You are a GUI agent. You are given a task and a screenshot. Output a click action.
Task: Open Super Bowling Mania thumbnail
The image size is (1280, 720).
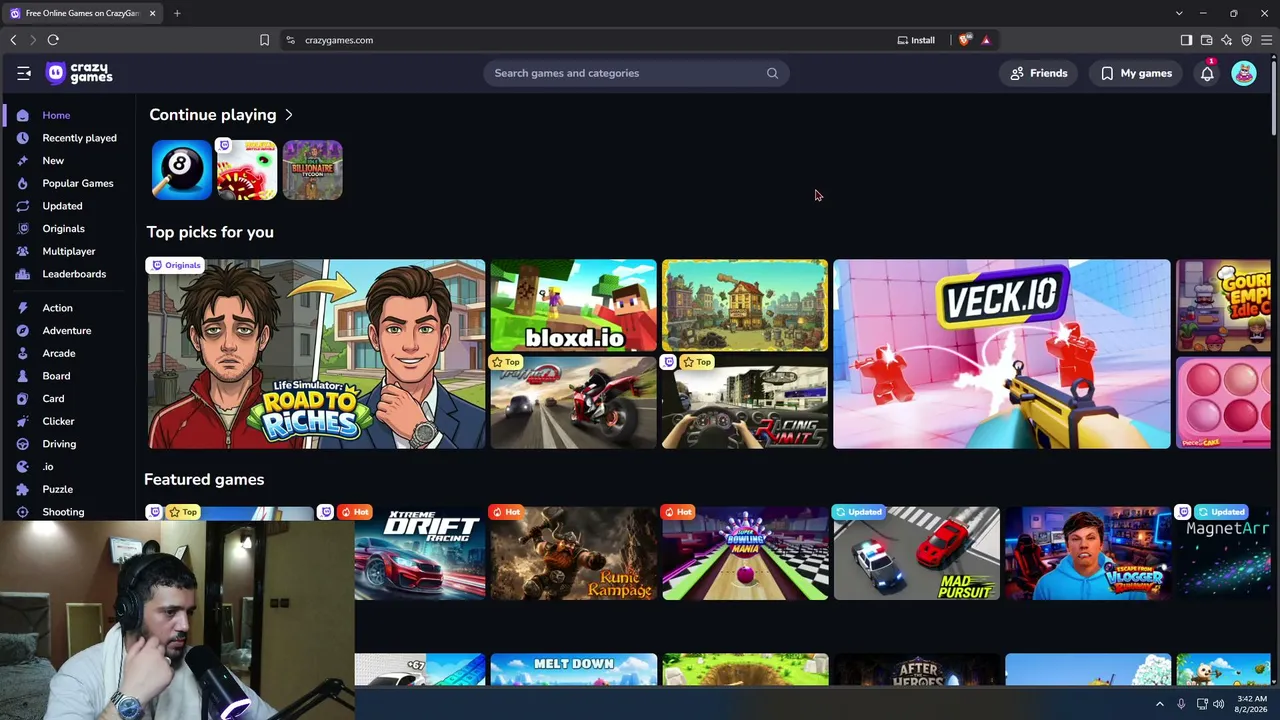(745, 553)
